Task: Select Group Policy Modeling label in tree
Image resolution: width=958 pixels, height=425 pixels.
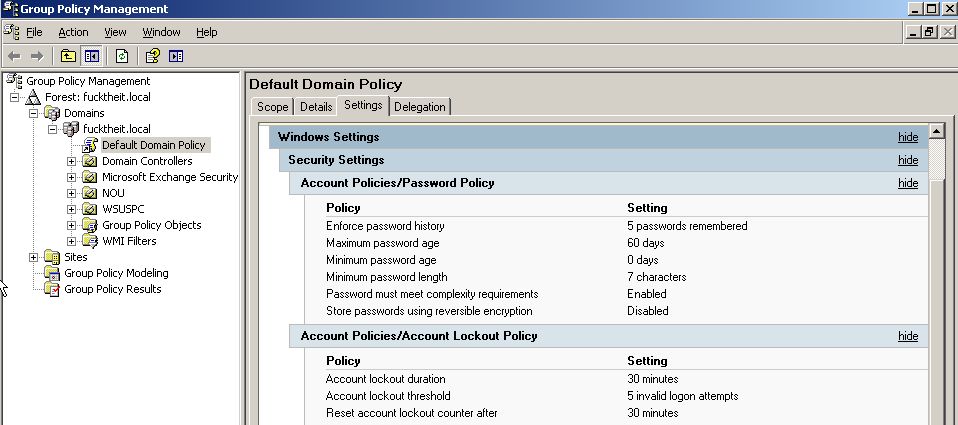Action: pos(116,273)
